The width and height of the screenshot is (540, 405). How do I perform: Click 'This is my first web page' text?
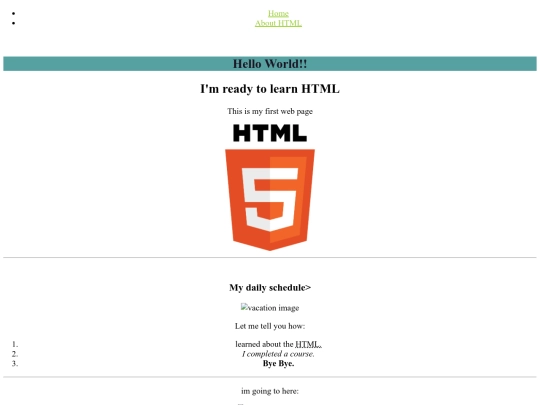270,111
